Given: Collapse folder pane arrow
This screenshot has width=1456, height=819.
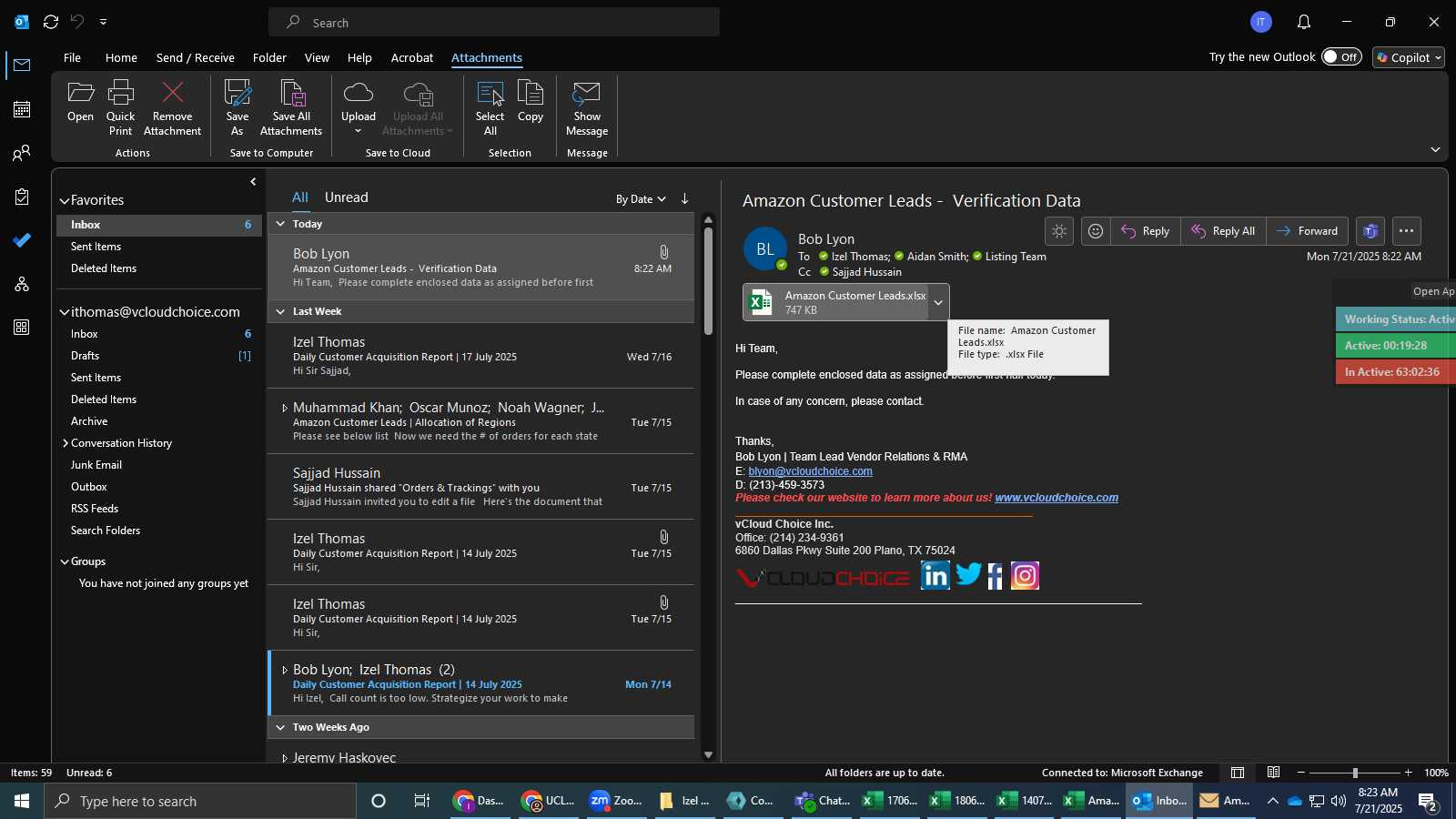Looking at the screenshot, I should point(253,182).
